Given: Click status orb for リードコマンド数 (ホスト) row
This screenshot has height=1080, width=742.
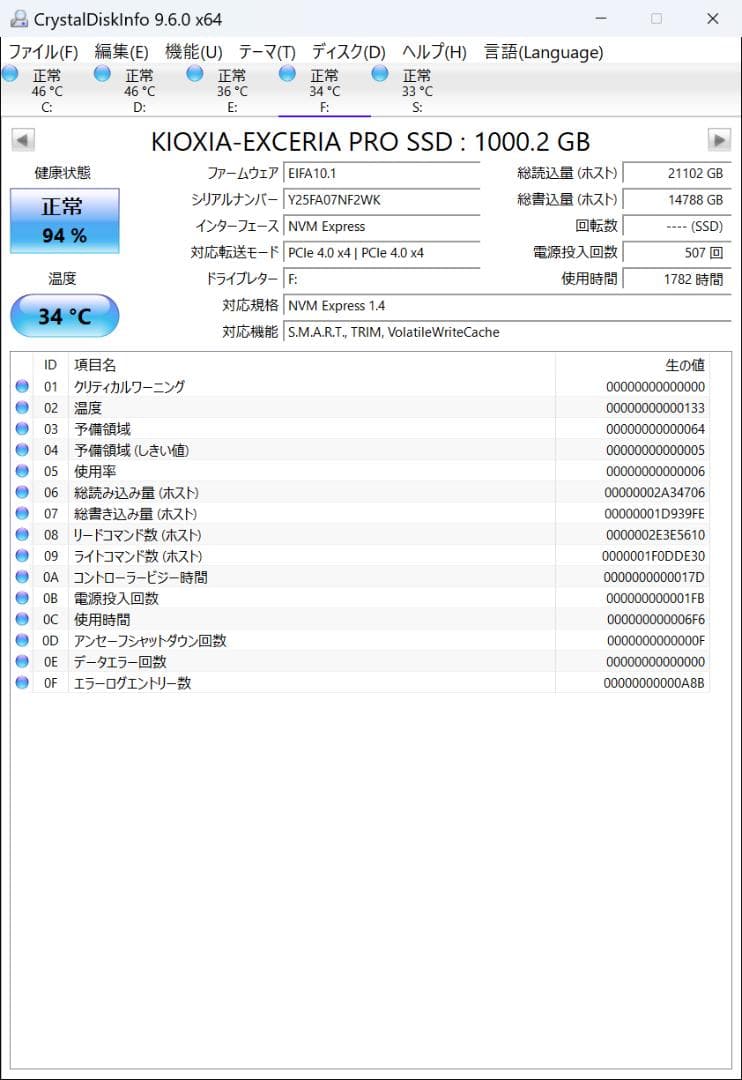Looking at the screenshot, I should [22, 534].
